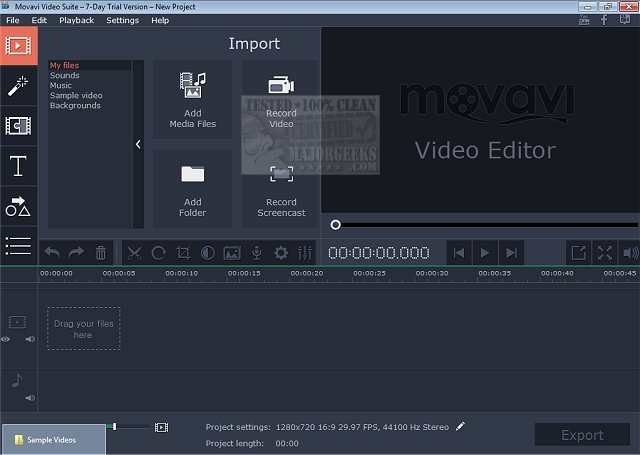Open the Titles text tab
640x455 pixels.
click(x=18, y=166)
